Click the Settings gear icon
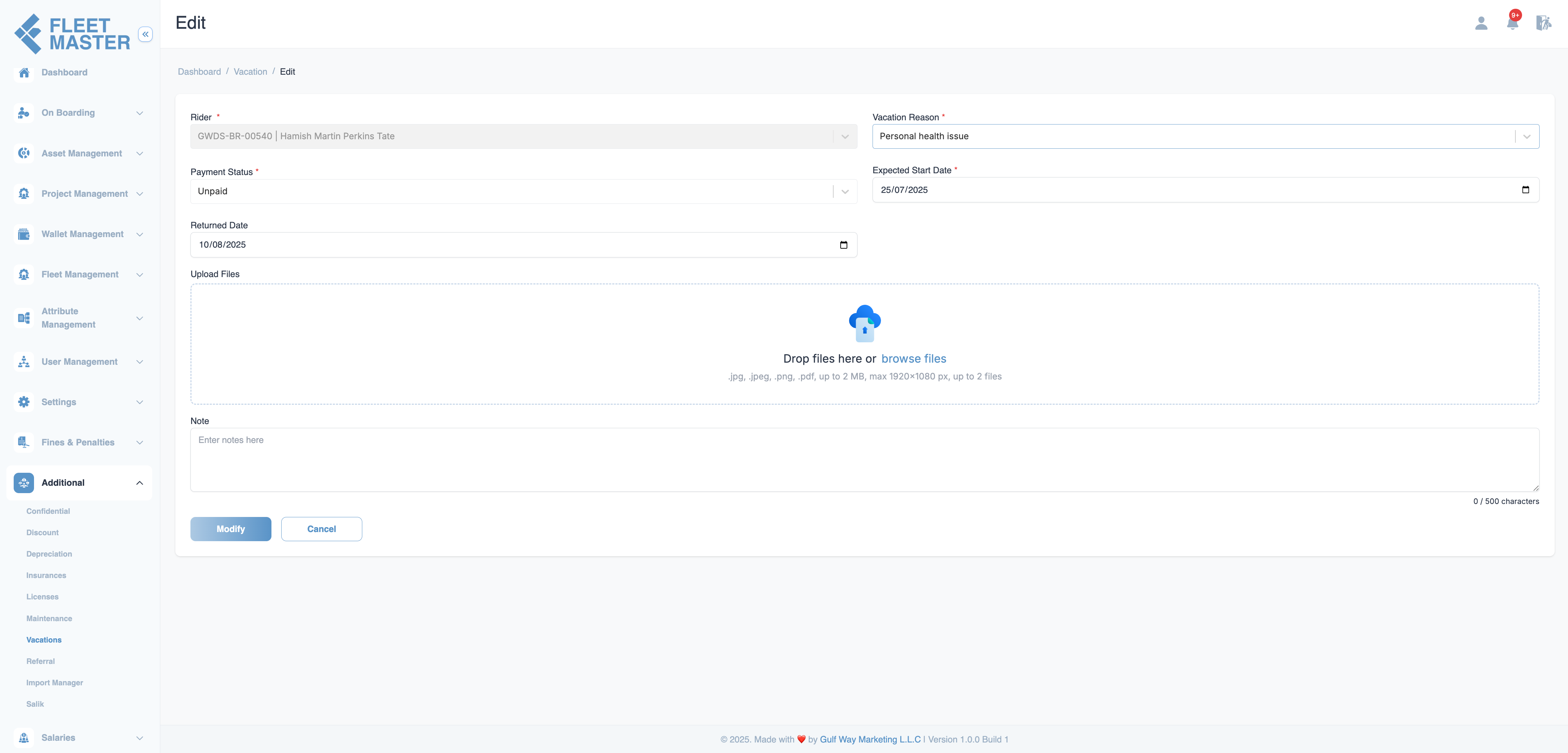The height and width of the screenshot is (753, 1568). [x=24, y=402]
